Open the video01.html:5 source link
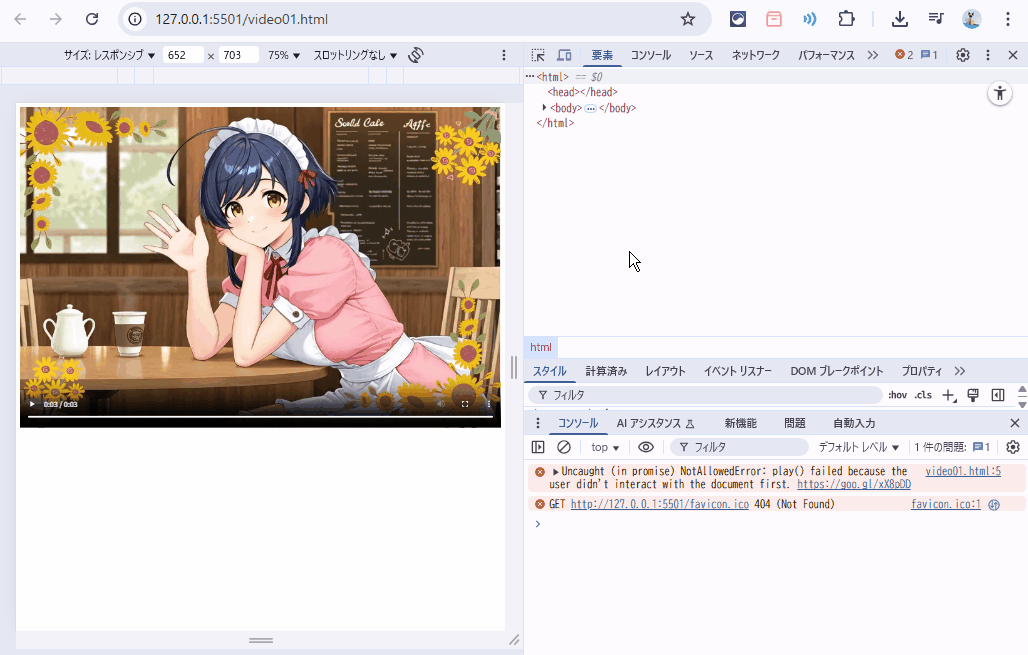 (x=962, y=471)
